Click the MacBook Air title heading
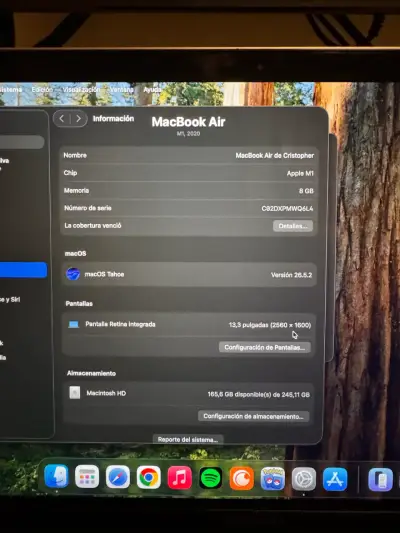Screen dimensions: 400x533 188,122
